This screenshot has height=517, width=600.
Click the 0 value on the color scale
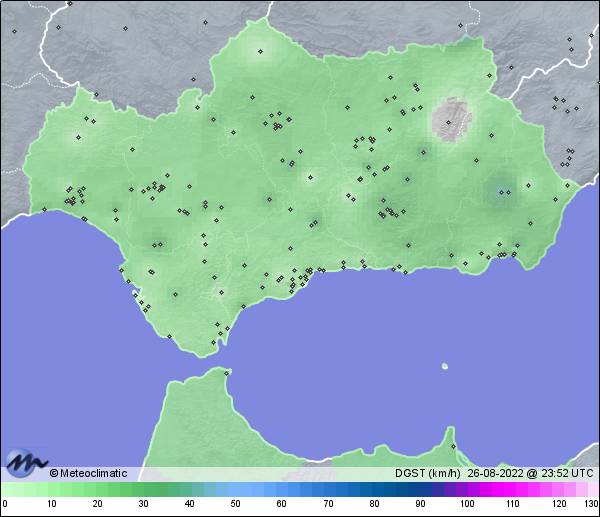(5, 504)
